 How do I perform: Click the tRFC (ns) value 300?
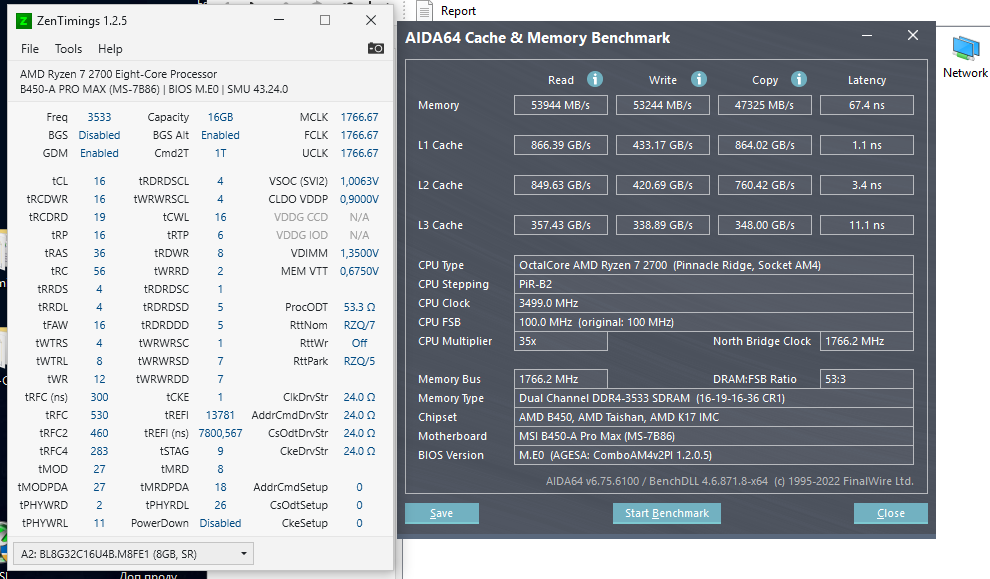(x=99, y=397)
